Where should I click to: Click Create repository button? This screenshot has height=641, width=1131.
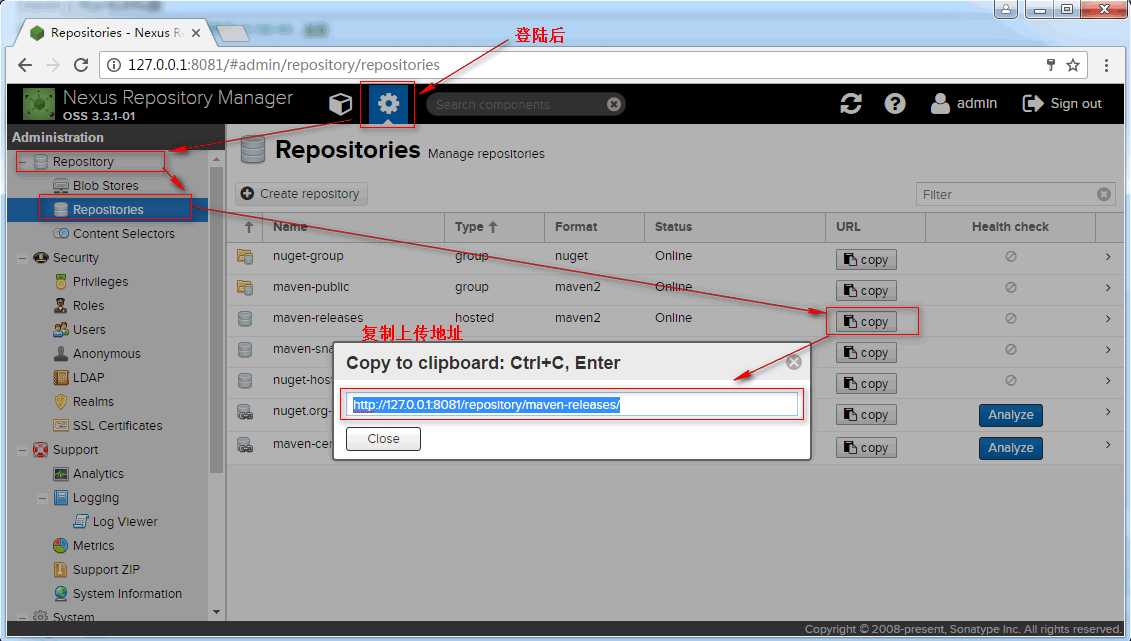click(x=301, y=194)
